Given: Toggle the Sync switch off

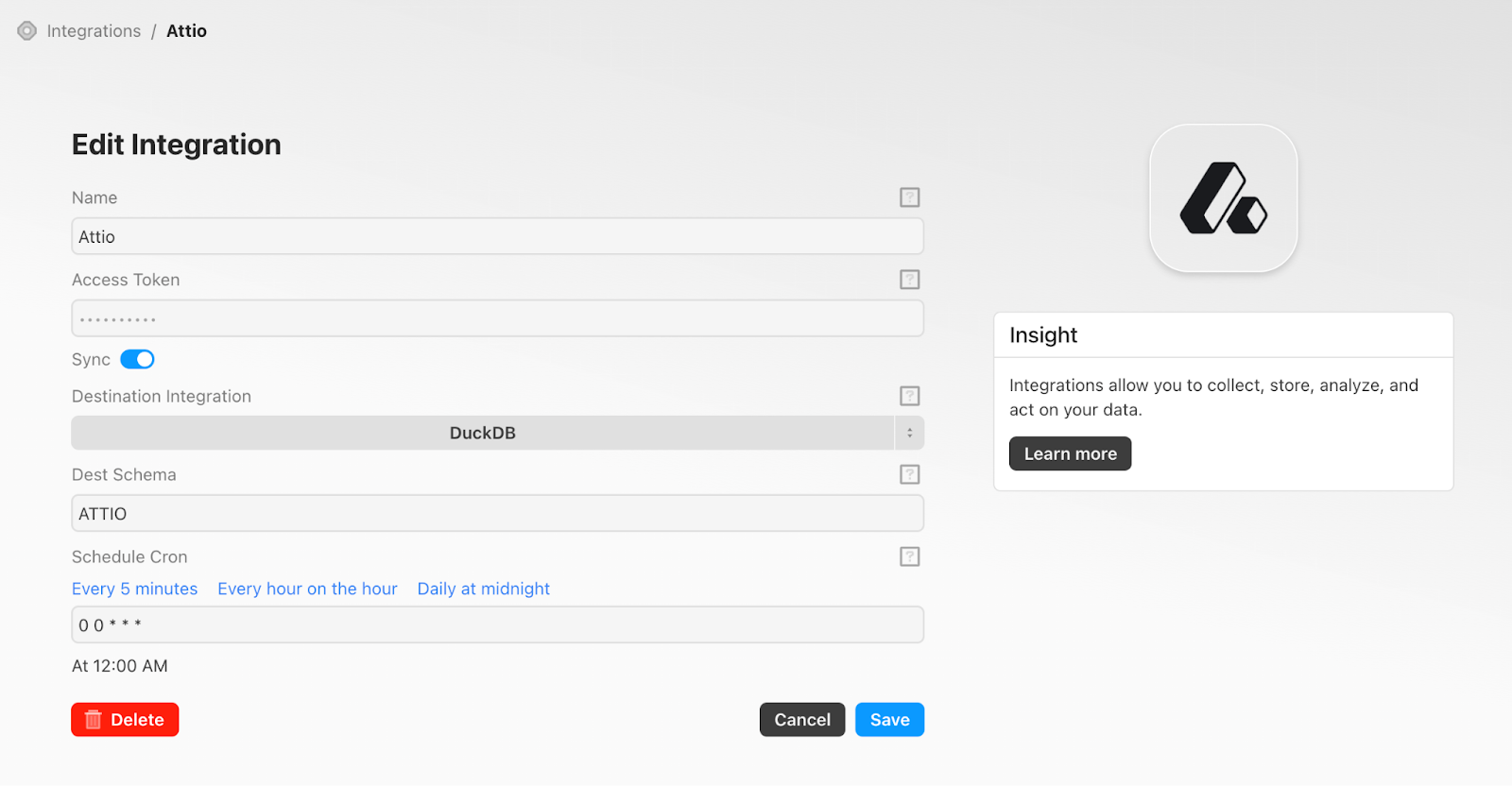Looking at the screenshot, I should pos(137,359).
